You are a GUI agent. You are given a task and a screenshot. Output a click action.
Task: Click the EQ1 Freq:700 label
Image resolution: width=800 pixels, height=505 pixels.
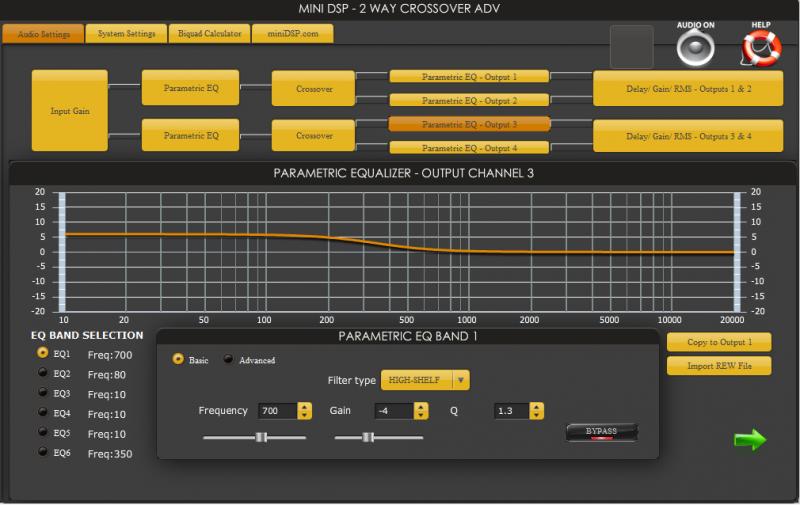(110, 355)
